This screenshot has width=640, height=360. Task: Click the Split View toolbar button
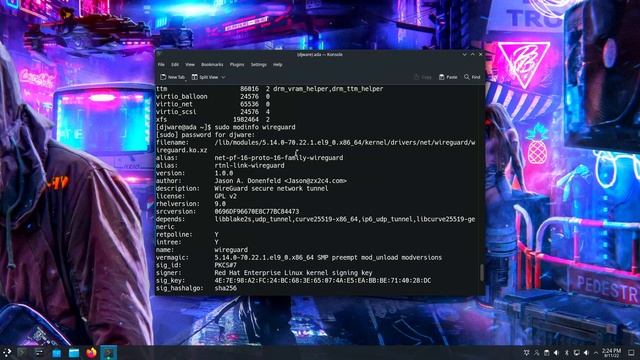point(205,77)
